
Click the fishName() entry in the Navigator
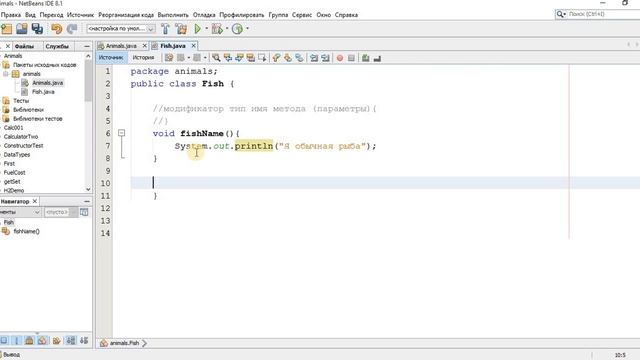tap(26, 231)
